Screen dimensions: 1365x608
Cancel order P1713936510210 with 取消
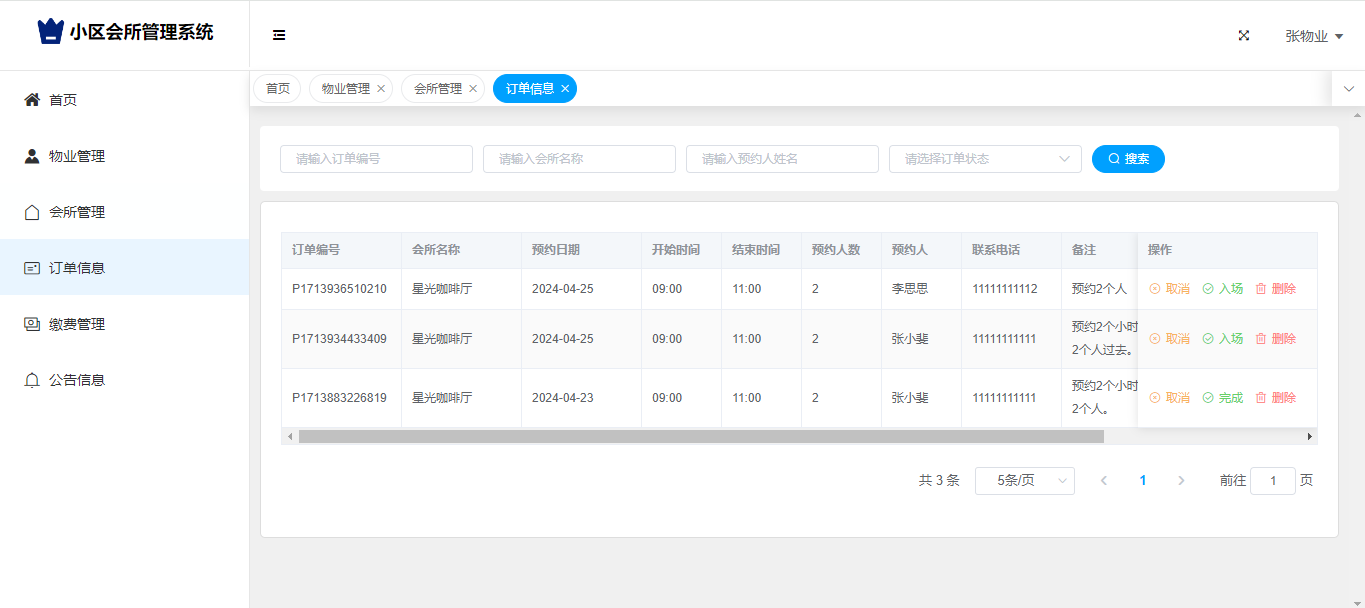pyautogui.click(x=1169, y=289)
